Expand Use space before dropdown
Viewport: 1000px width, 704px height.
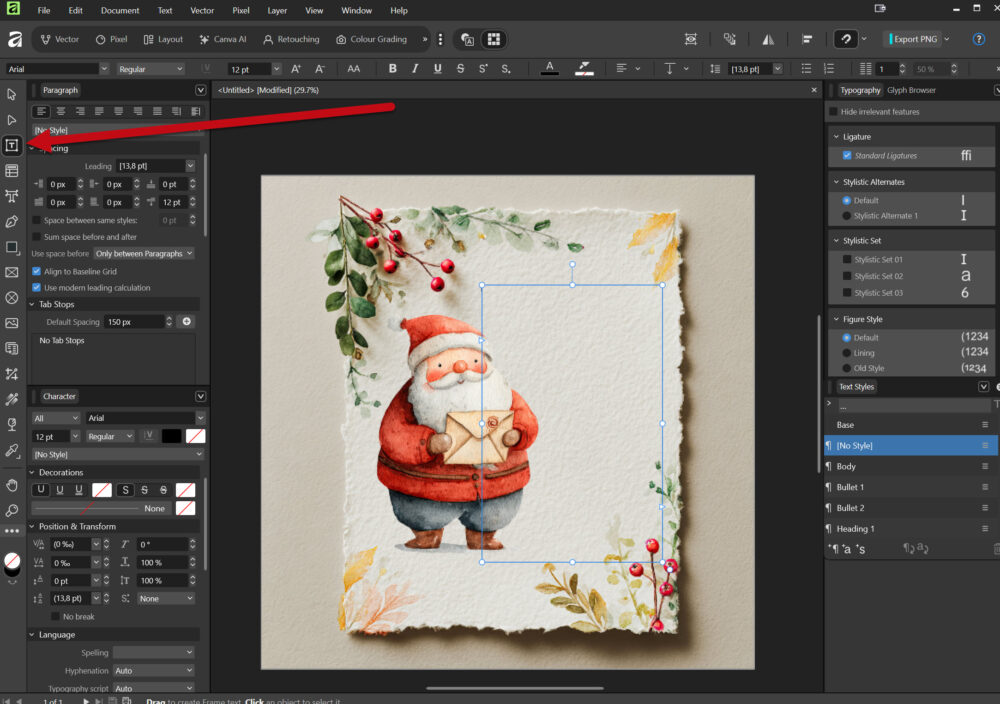(144, 254)
